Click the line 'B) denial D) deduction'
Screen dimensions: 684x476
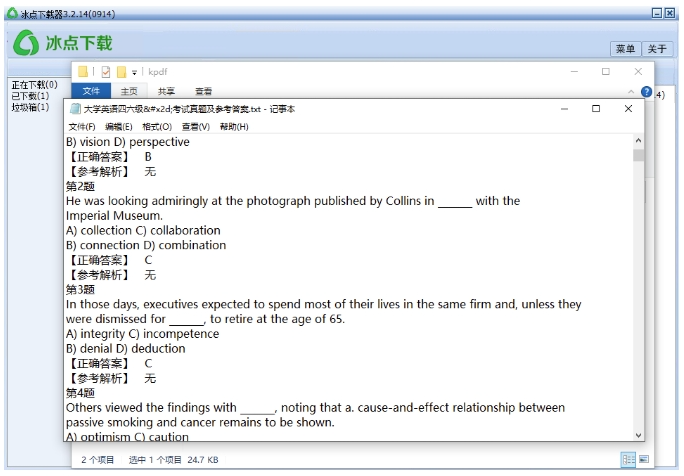[126, 349]
